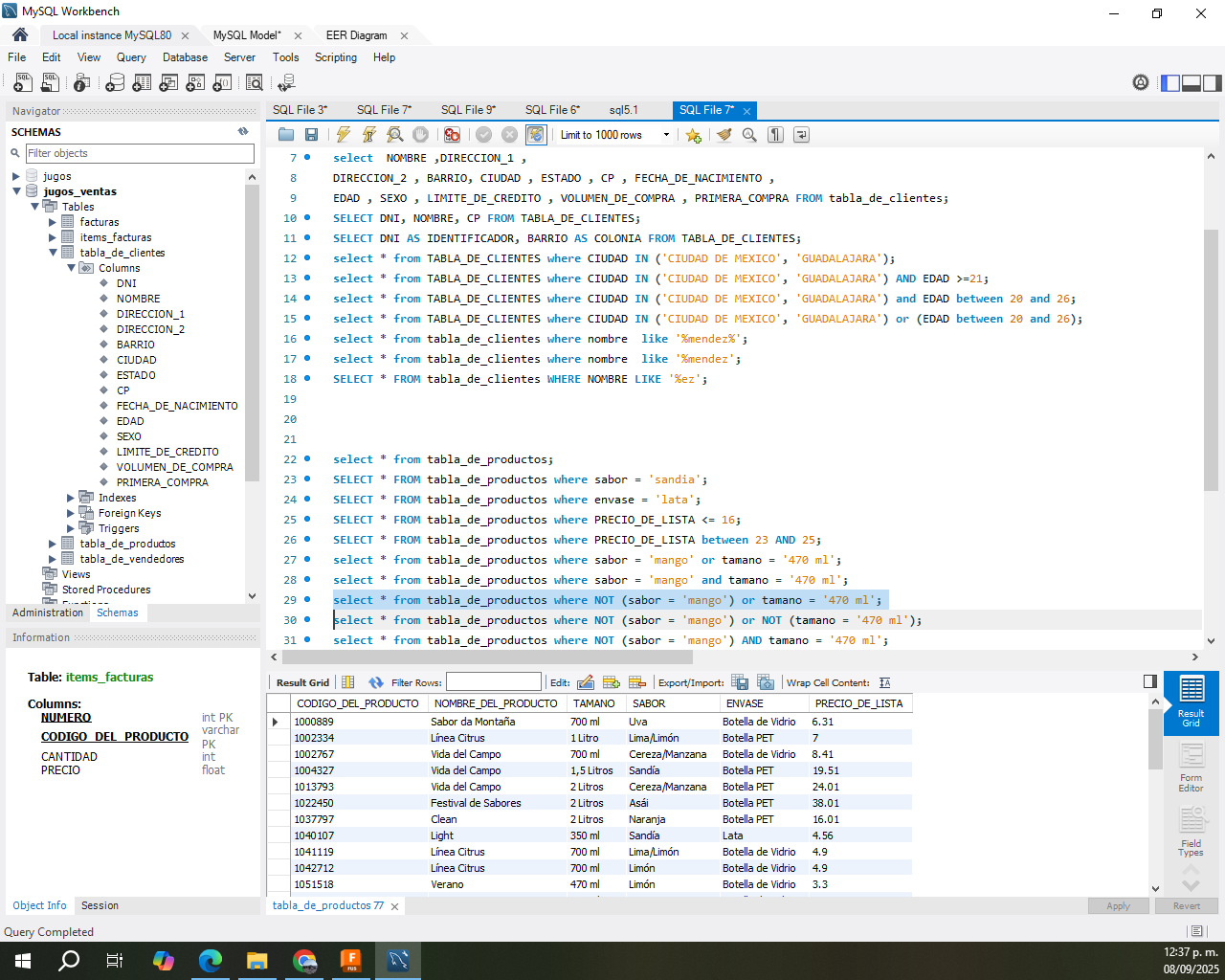The image size is (1225, 980).
Task: Open the Limit to 1000 rows dropdown
Action: point(615,135)
